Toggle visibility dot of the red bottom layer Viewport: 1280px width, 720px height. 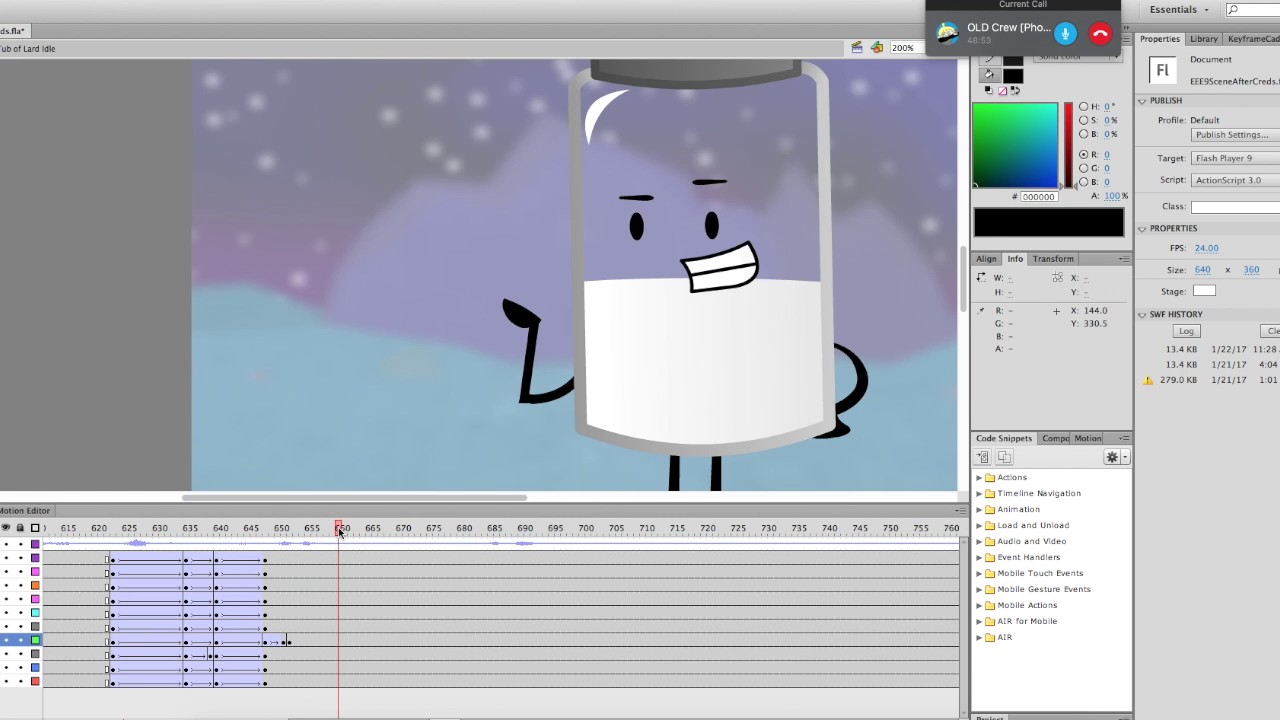[6, 682]
